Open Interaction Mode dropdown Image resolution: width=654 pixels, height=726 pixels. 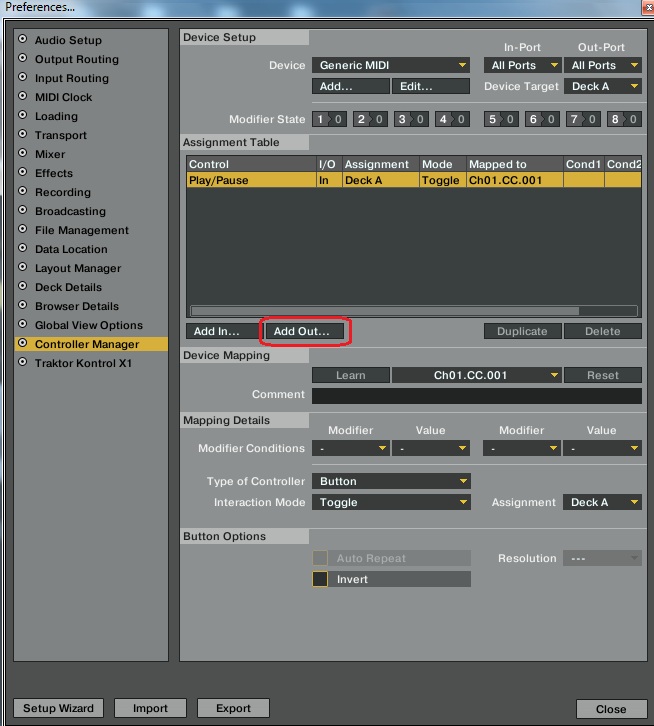(x=391, y=502)
